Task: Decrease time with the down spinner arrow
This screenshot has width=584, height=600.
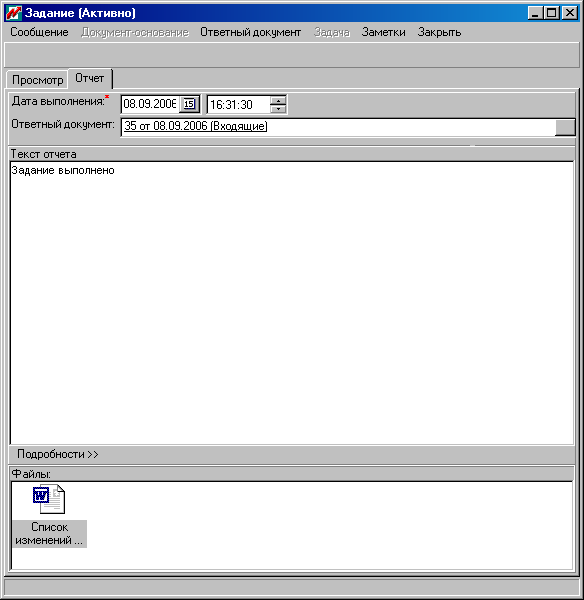Action: click(x=278, y=109)
